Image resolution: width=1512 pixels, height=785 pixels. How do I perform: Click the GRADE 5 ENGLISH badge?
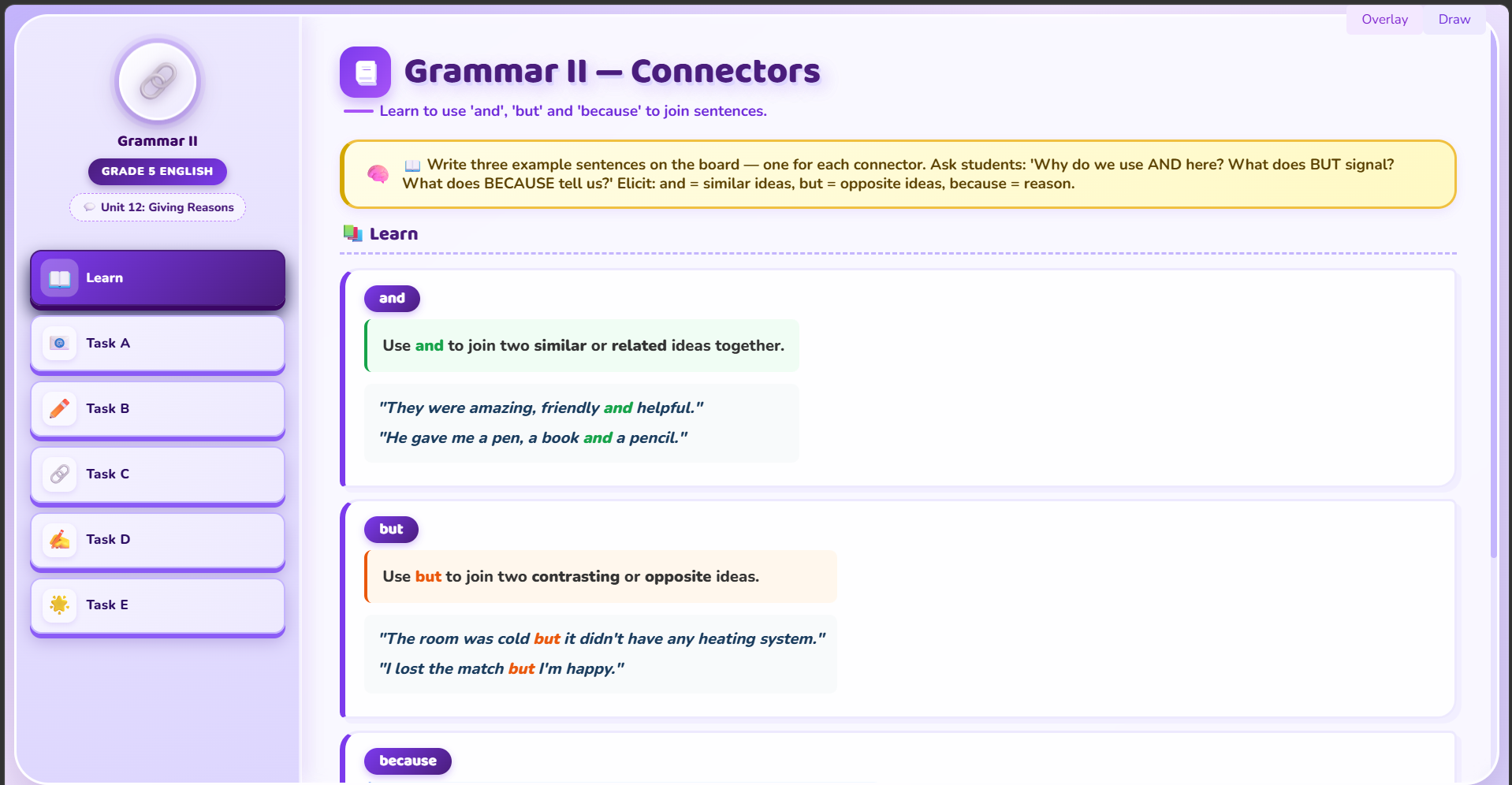tap(158, 172)
